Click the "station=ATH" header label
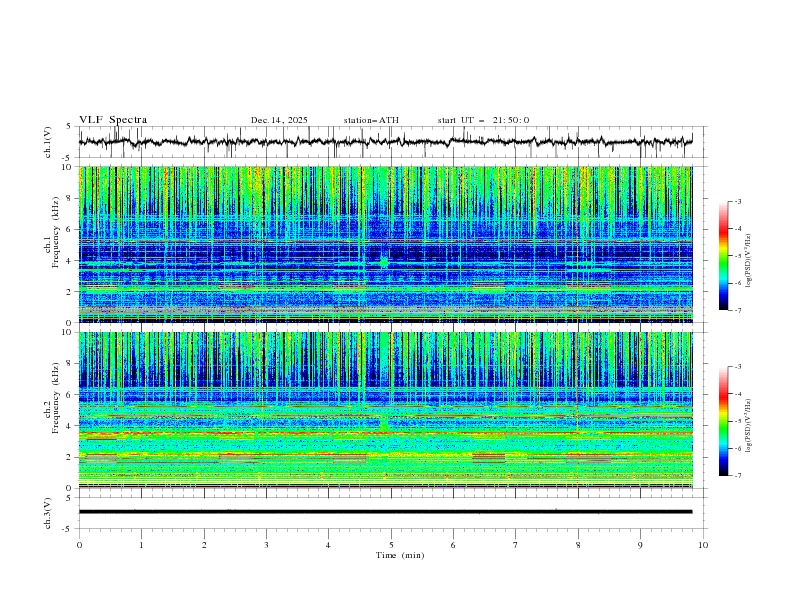792x612 pixels. tap(371, 120)
